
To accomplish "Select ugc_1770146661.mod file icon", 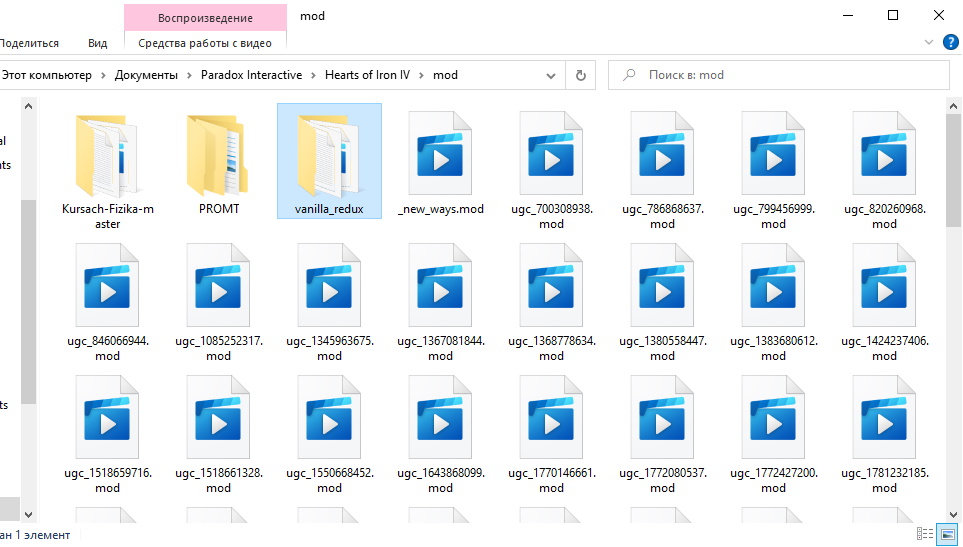I will pos(552,417).
